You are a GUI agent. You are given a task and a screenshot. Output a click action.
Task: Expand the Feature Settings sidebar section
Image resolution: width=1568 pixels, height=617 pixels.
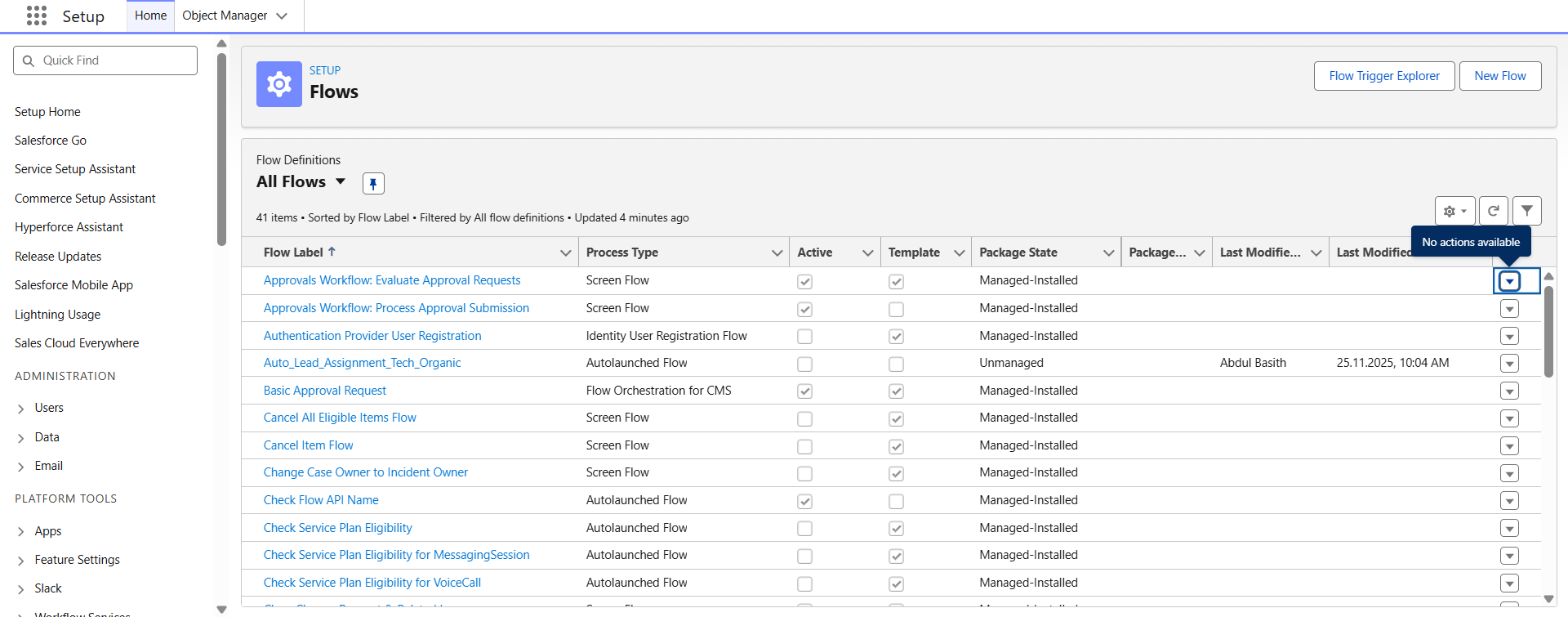pyautogui.click(x=21, y=561)
